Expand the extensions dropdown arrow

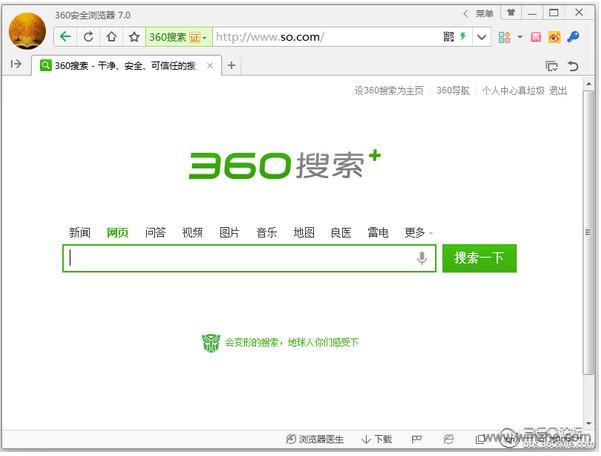point(520,37)
